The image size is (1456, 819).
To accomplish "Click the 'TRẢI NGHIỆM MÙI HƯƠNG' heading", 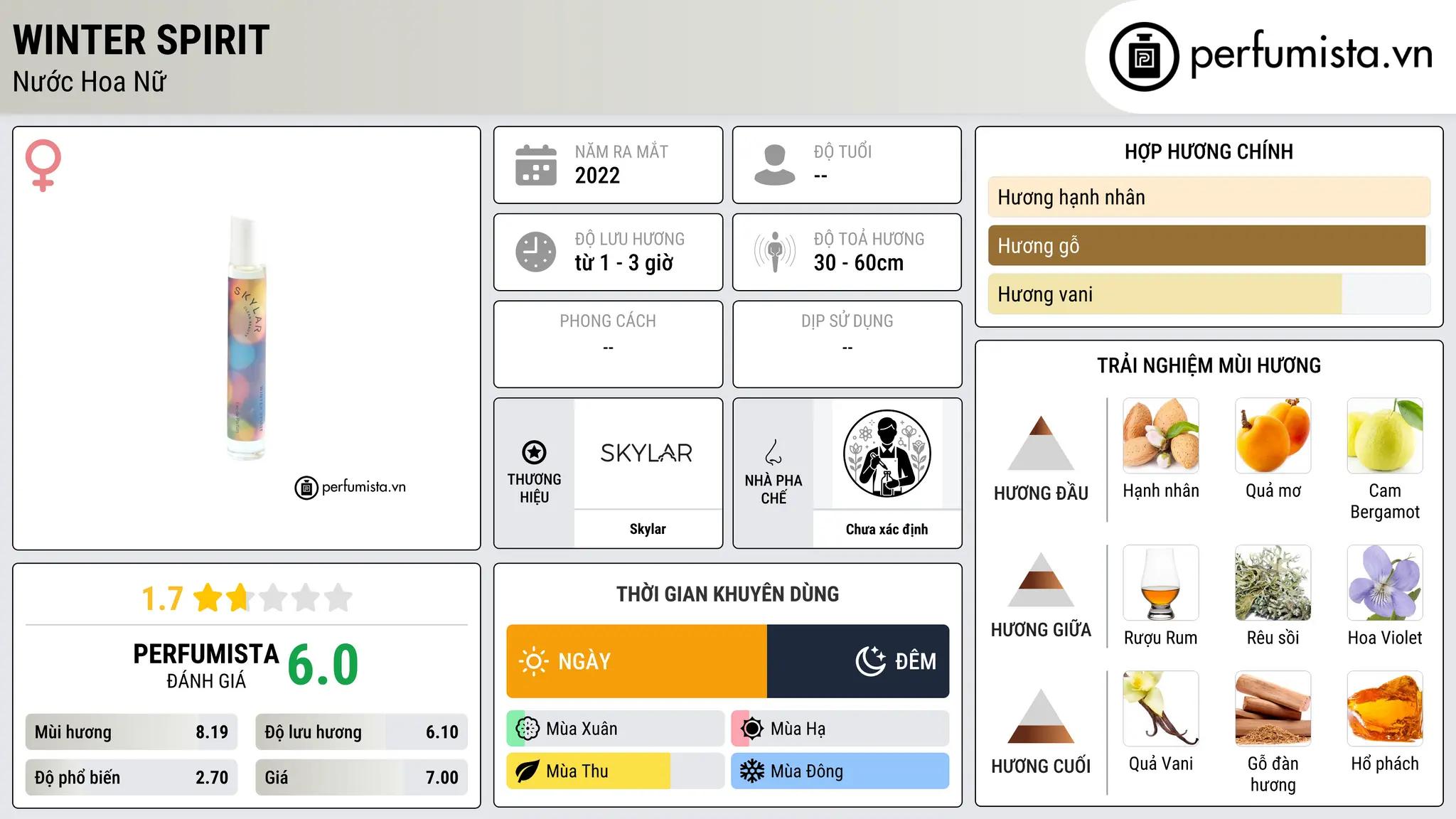I will tap(1209, 365).
